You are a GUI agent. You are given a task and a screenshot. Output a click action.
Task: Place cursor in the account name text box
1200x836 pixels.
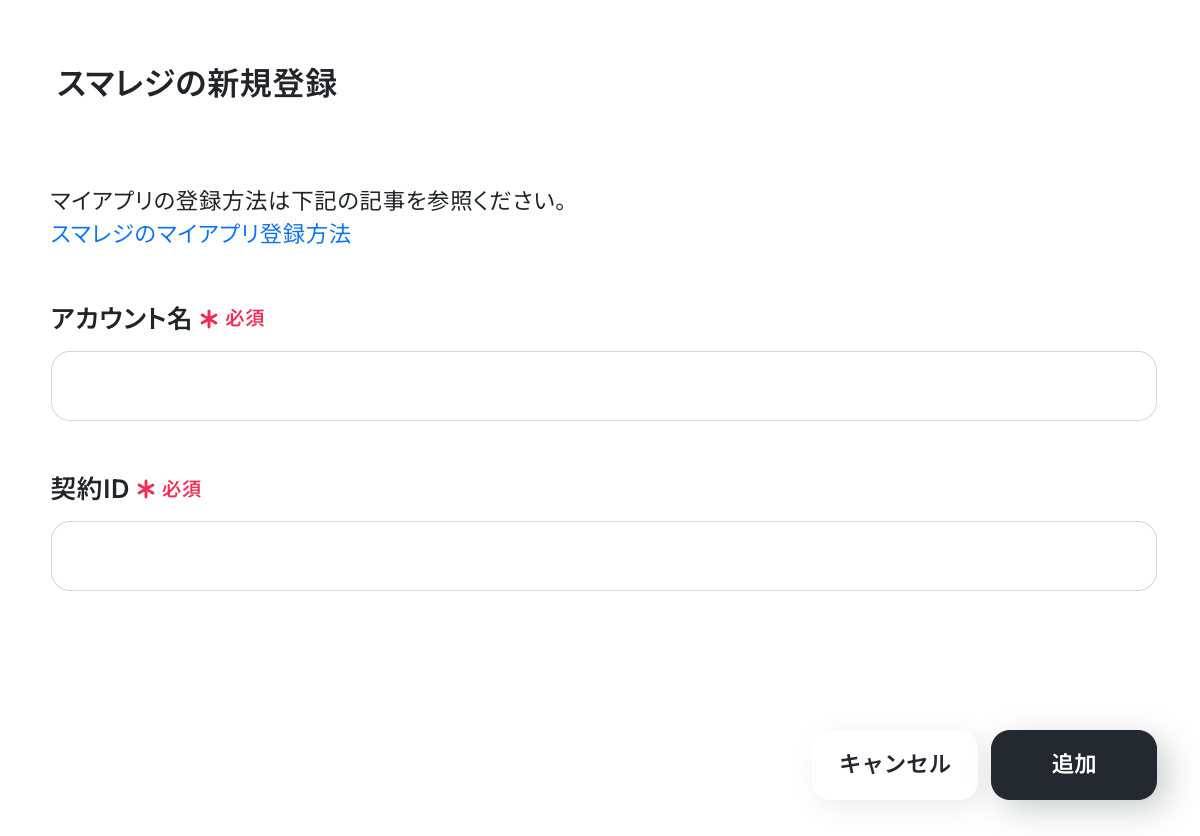coord(604,386)
